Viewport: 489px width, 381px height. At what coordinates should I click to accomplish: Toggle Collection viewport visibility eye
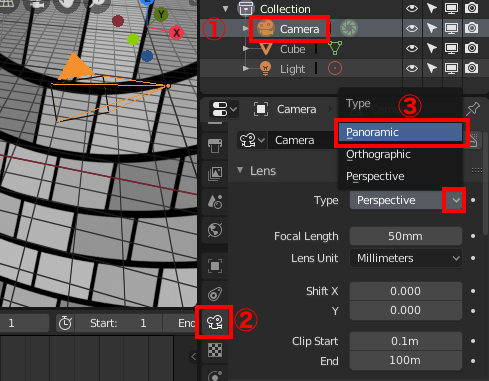412,8
